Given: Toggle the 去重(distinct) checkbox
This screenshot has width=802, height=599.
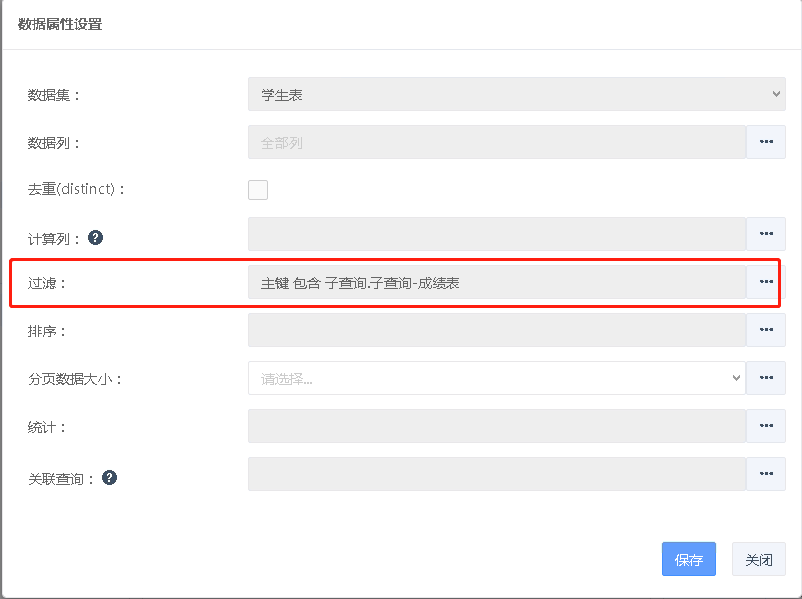Looking at the screenshot, I should [258, 190].
